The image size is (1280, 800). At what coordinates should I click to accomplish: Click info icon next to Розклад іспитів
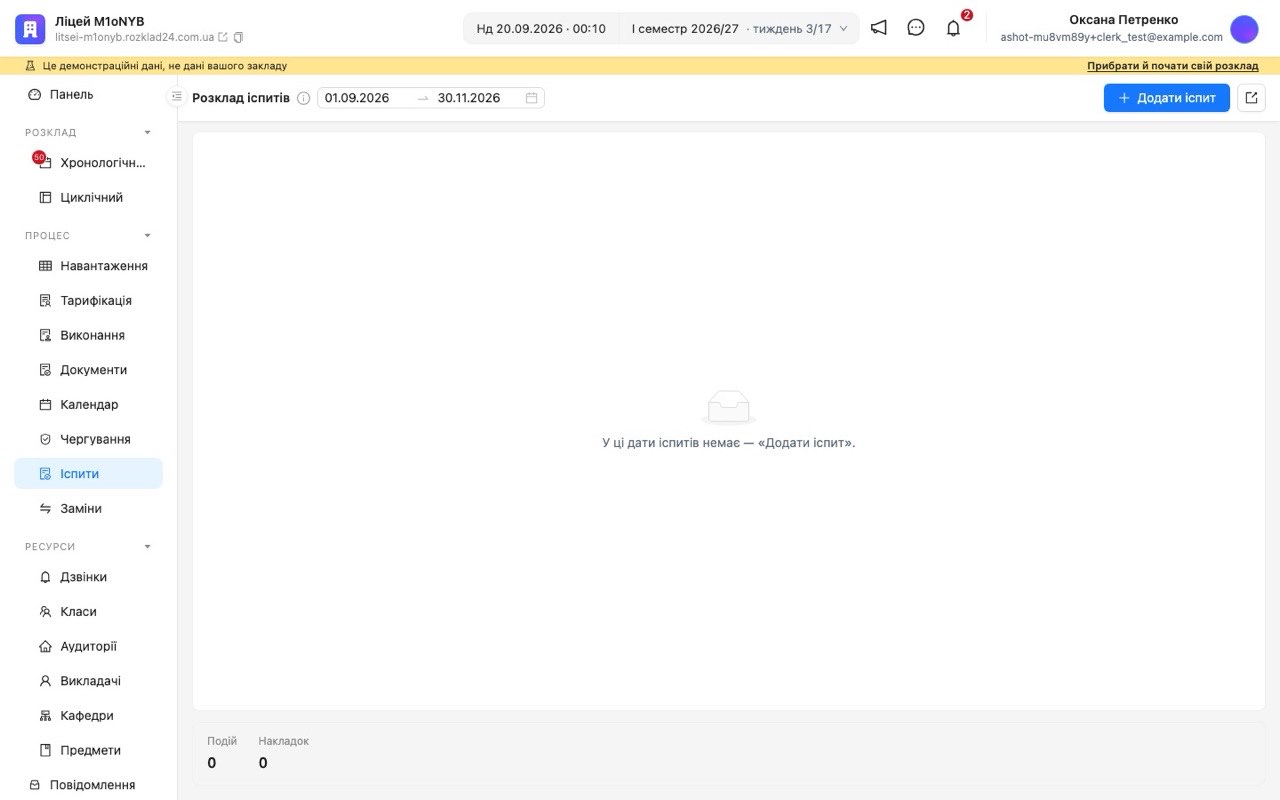[x=304, y=98]
